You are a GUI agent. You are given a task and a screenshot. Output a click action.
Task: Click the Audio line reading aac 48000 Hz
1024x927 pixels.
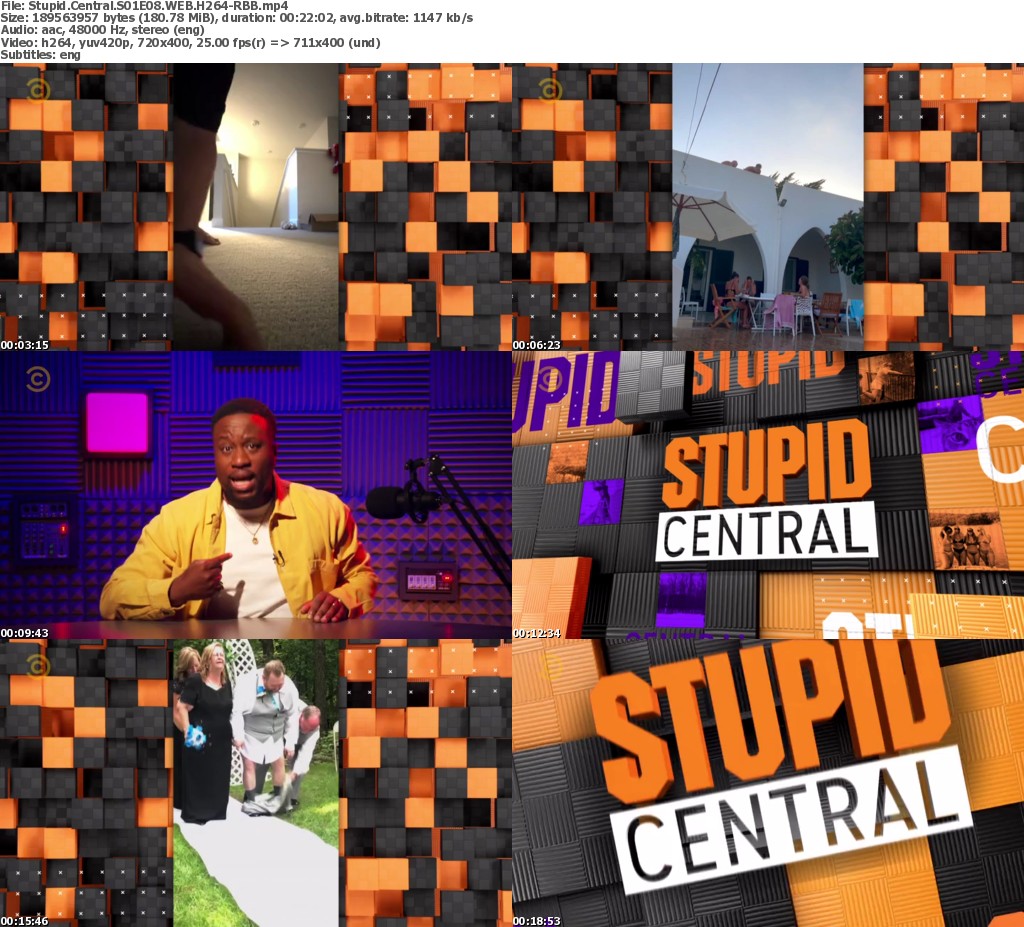point(103,30)
